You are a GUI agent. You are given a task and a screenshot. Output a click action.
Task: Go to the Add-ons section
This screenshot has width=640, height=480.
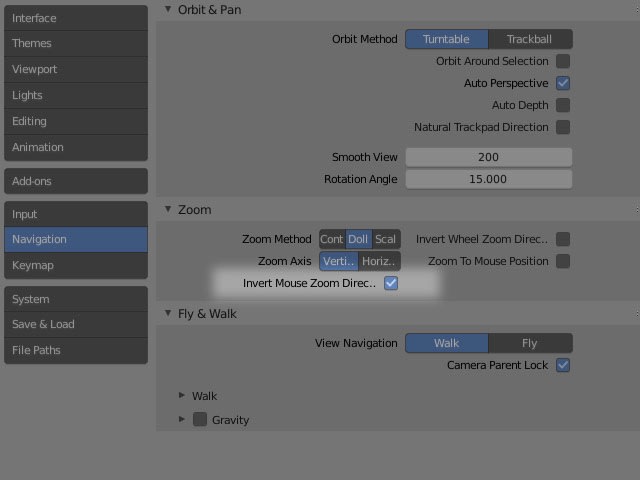(x=75, y=181)
